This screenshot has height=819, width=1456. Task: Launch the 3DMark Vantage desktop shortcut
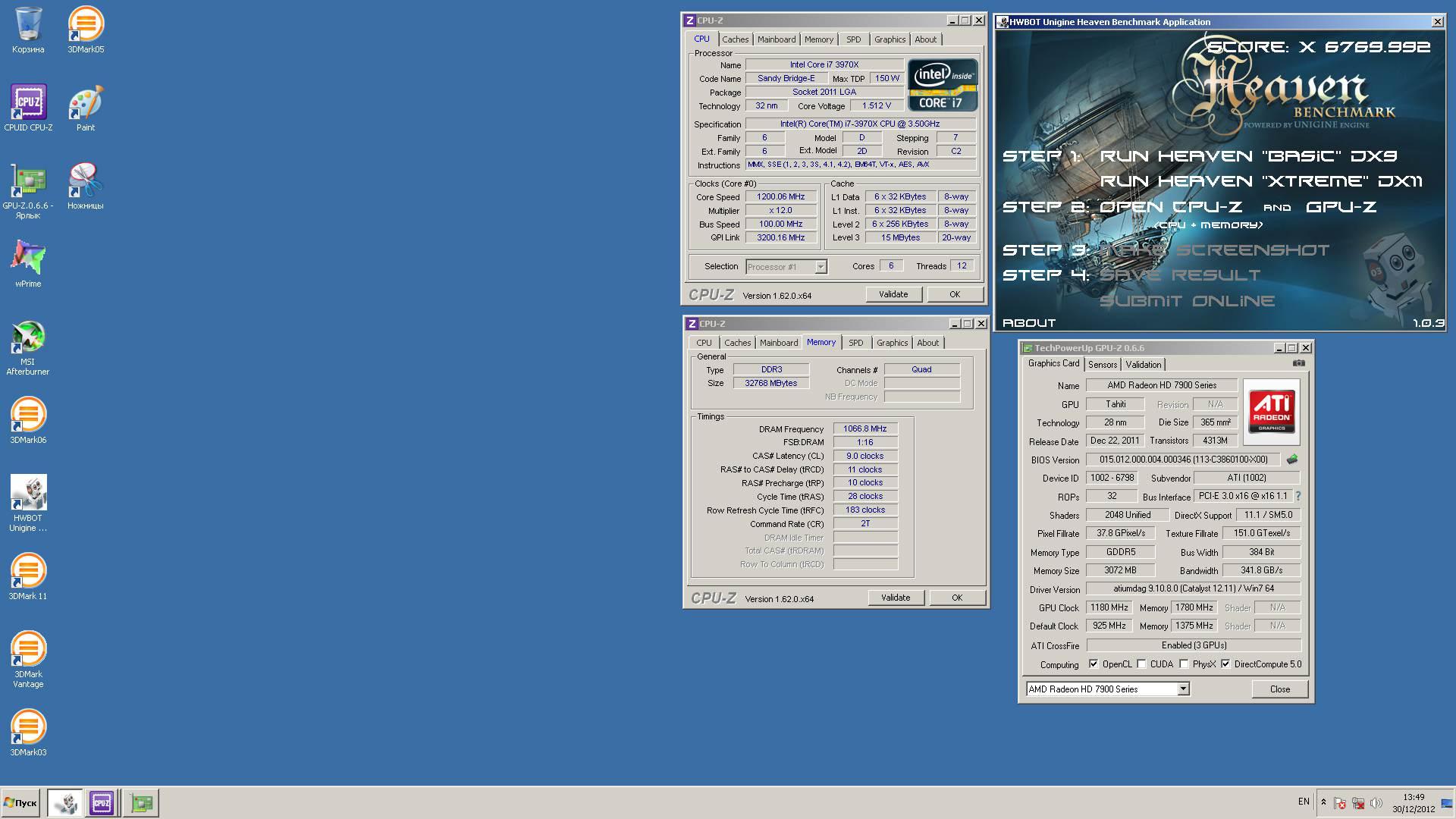coord(28,659)
